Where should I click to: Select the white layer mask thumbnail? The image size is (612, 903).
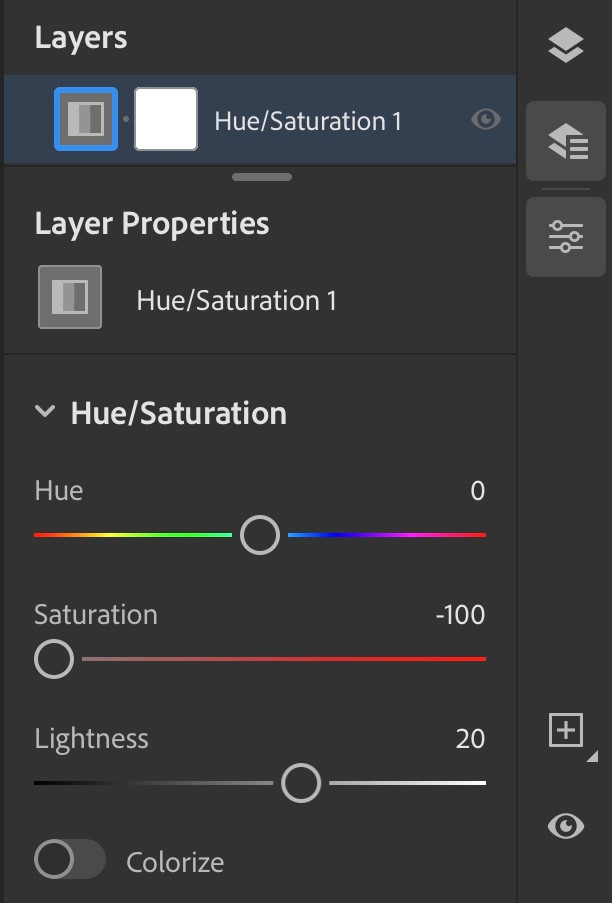[x=166, y=119]
